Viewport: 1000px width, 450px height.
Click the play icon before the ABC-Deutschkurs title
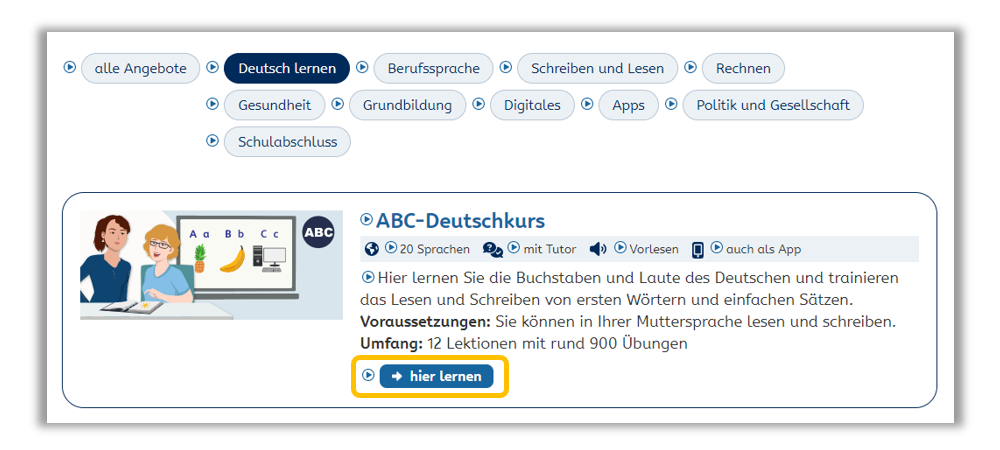pos(367,220)
